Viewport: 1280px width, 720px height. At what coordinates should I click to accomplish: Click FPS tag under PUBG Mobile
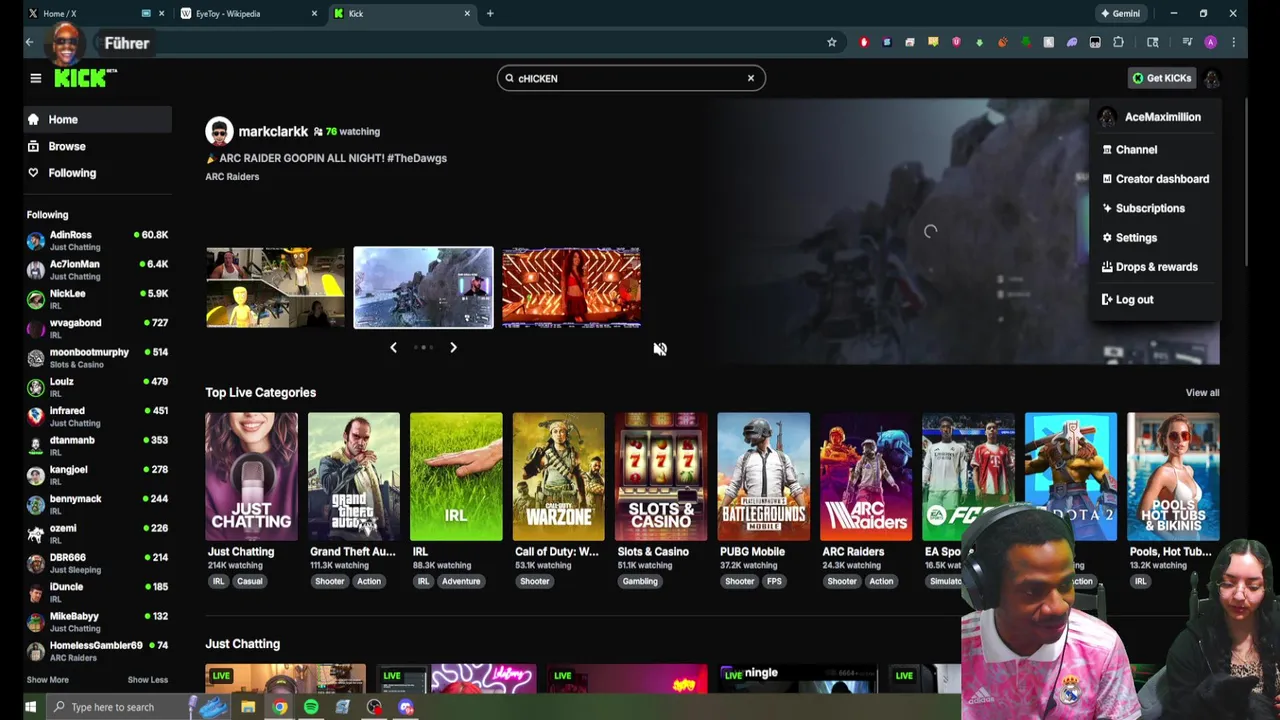(774, 581)
